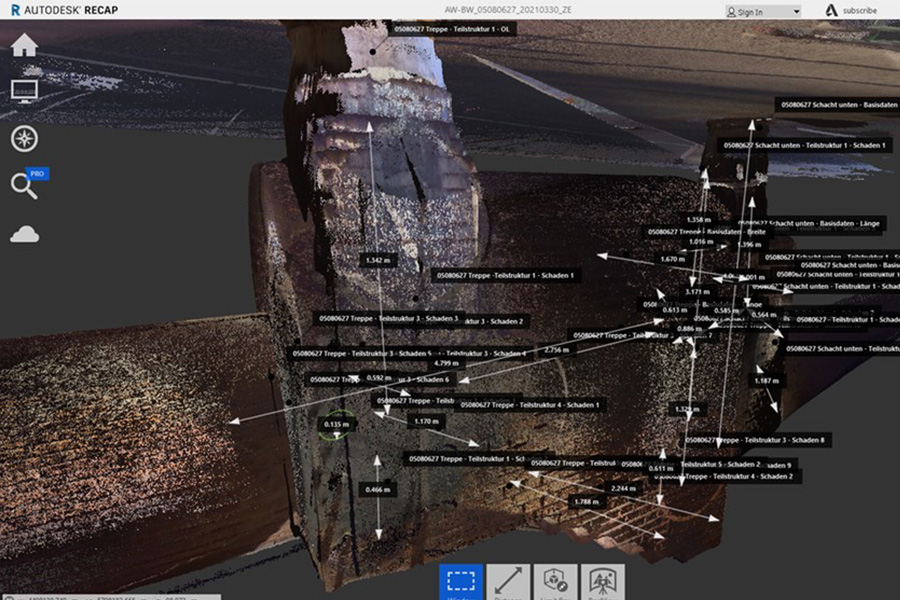This screenshot has width=900, height=600.
Task: Click the Search magnifier PRO icon
Action: tap(24, 185)
